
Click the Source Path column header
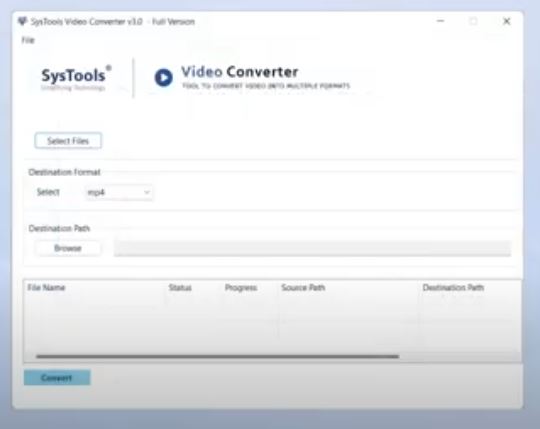(x=303, y=287)
